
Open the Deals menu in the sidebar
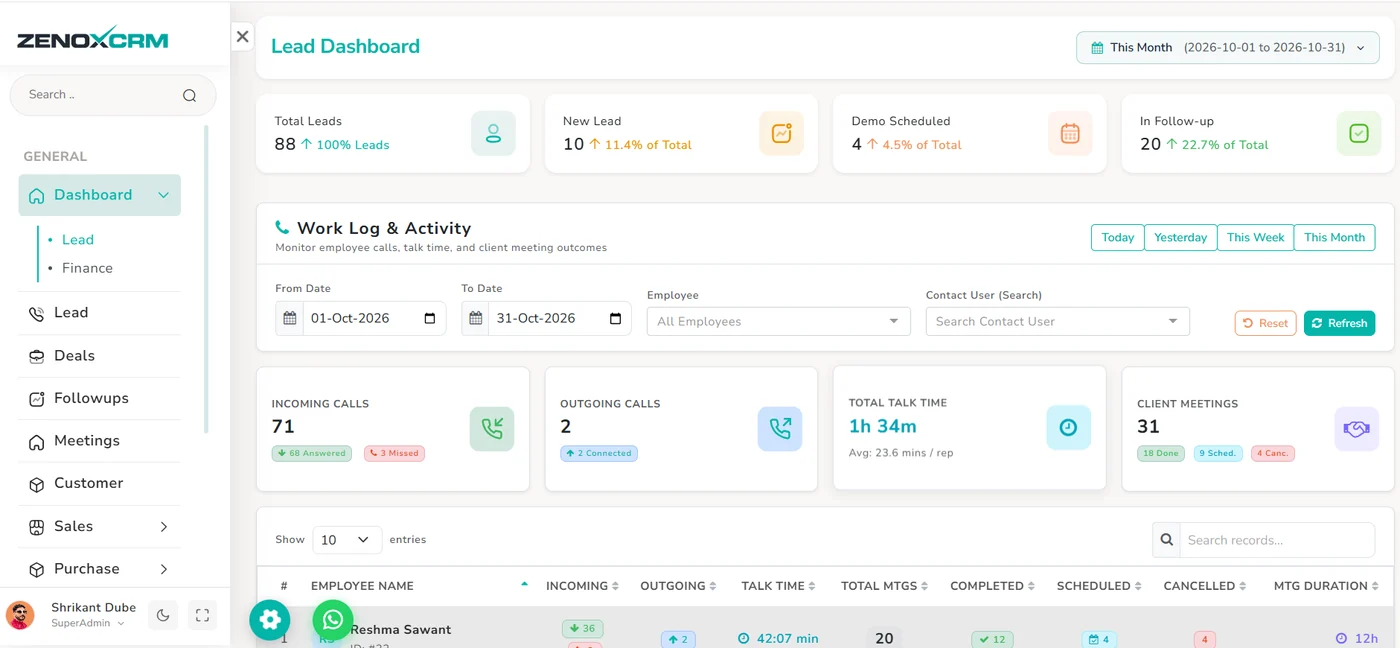[x=99, y=356]
